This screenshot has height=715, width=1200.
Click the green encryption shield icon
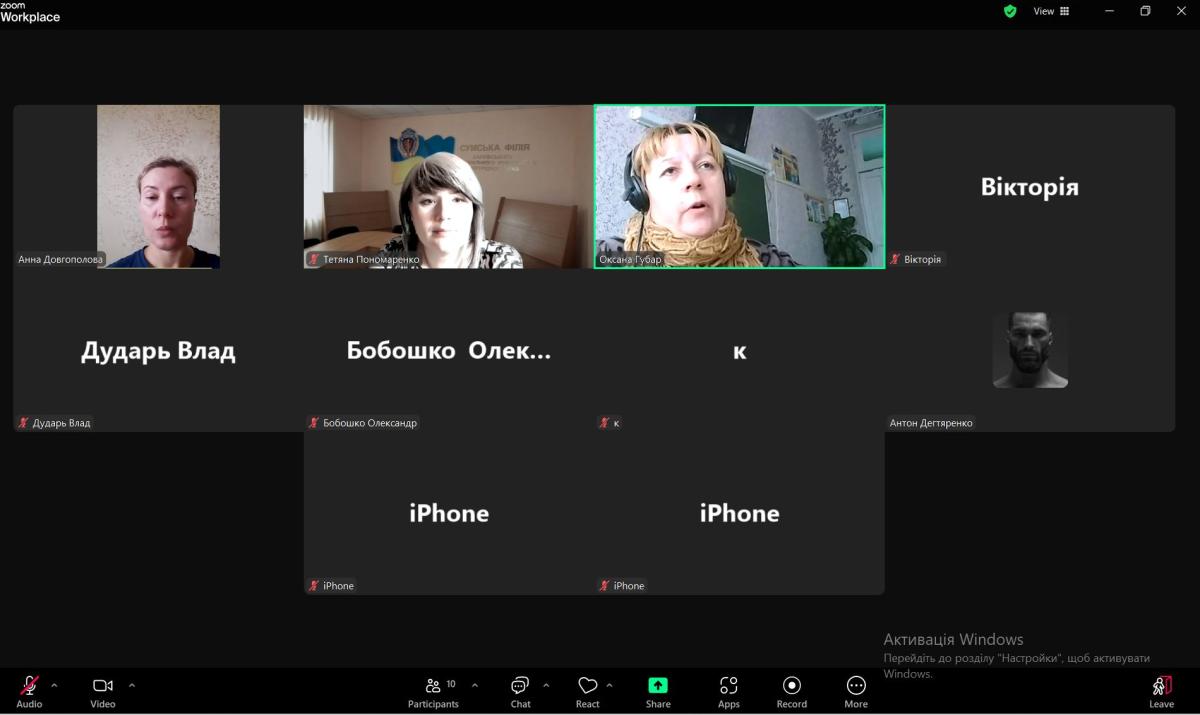coord(1010,11)
